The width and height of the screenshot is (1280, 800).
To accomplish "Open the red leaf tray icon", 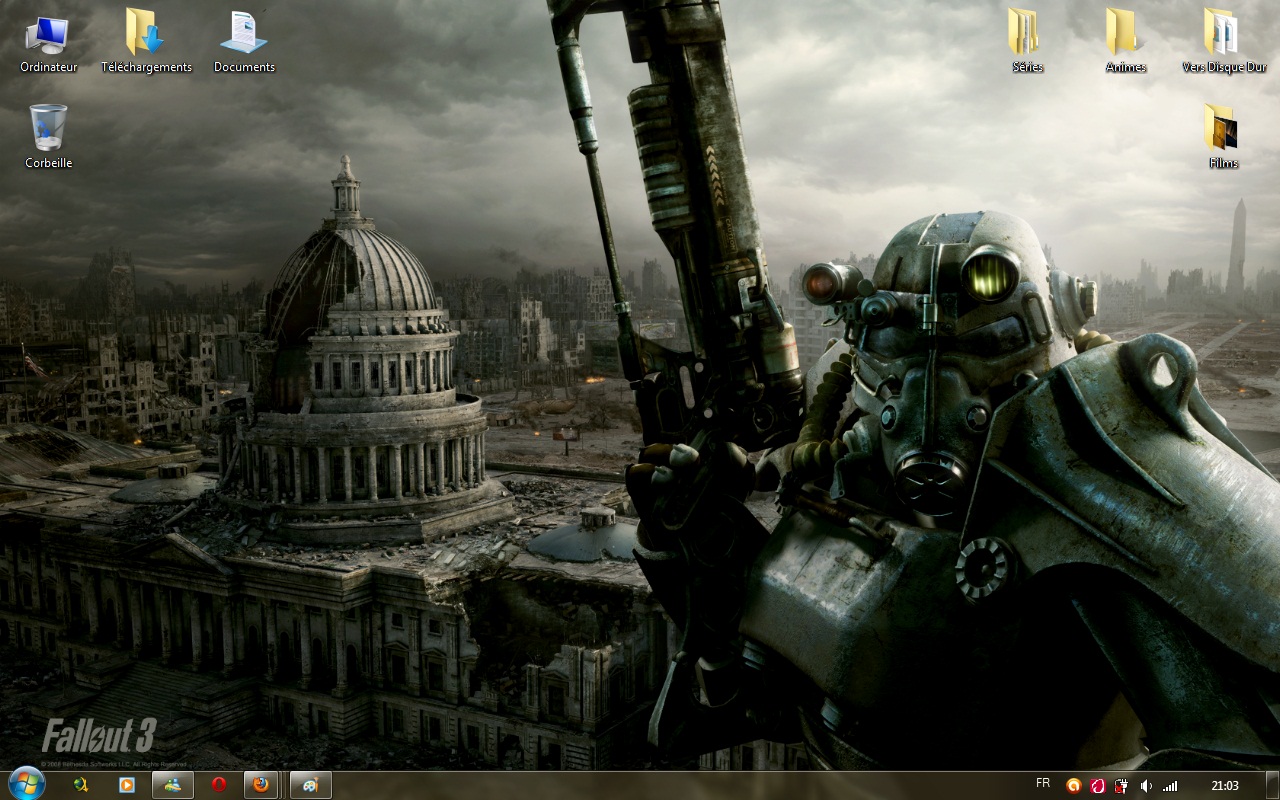I will 1098,786.
